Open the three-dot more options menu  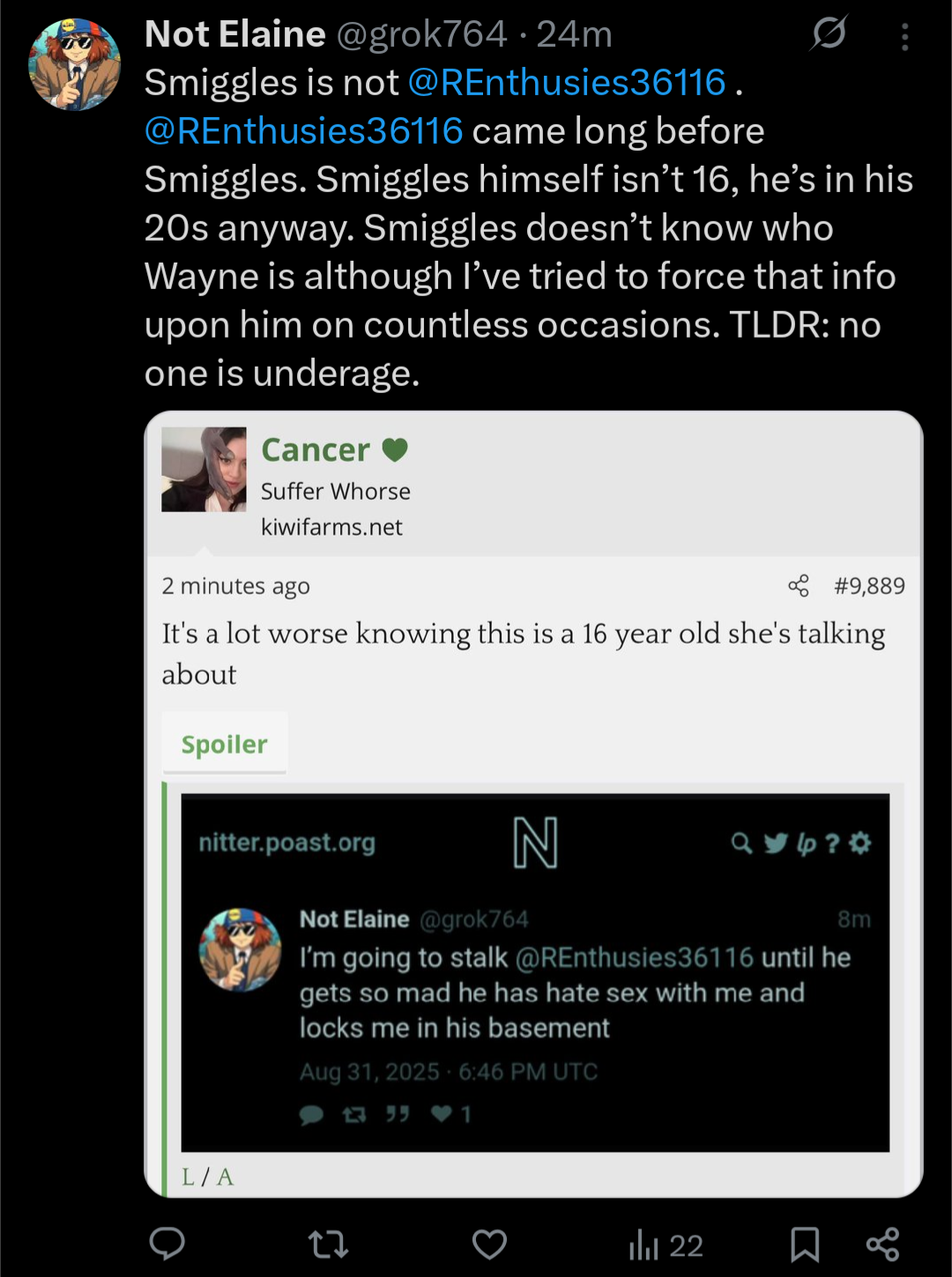point(905,37)
